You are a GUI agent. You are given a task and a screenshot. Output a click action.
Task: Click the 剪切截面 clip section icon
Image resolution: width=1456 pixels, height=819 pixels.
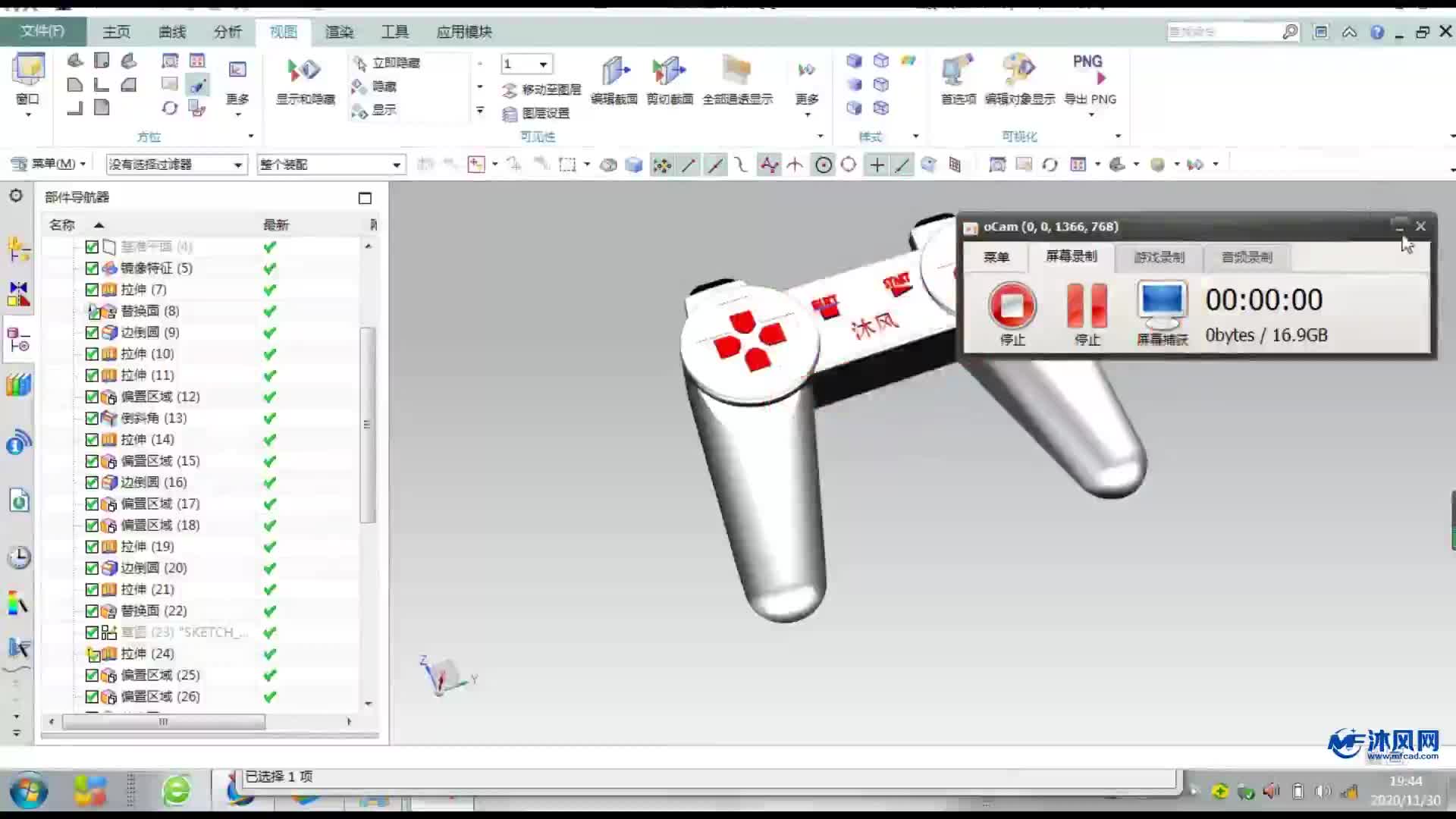point(669,71)
